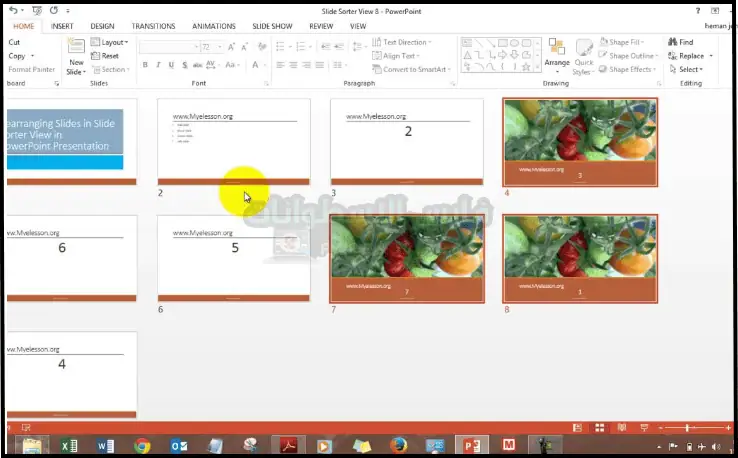Screen dimensions: 738x458
Task: Toggle Italic formatting in Font group
Action: [x=158, y=66]
